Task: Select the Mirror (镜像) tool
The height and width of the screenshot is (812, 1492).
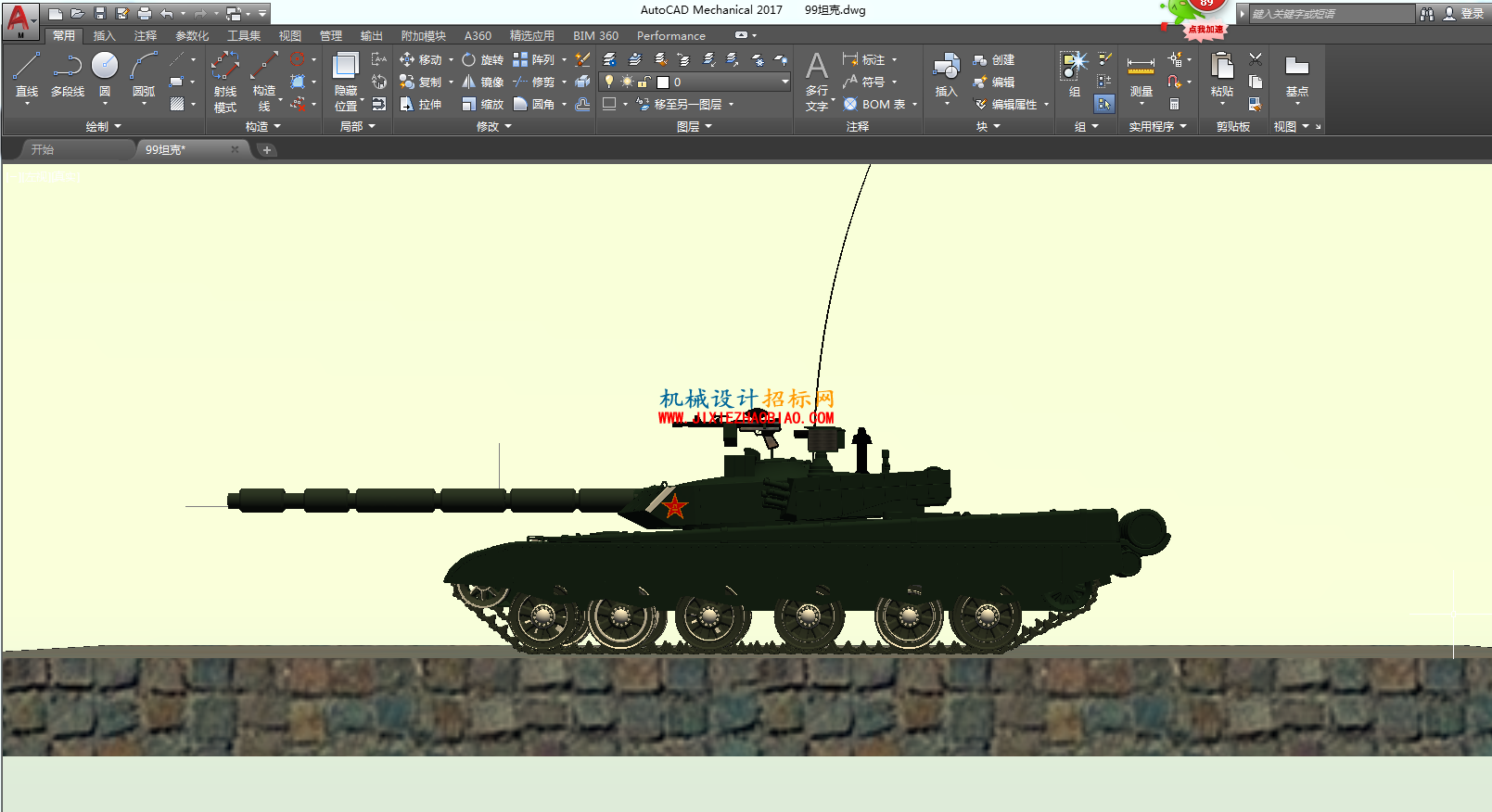Action: (x=483, y=82)
